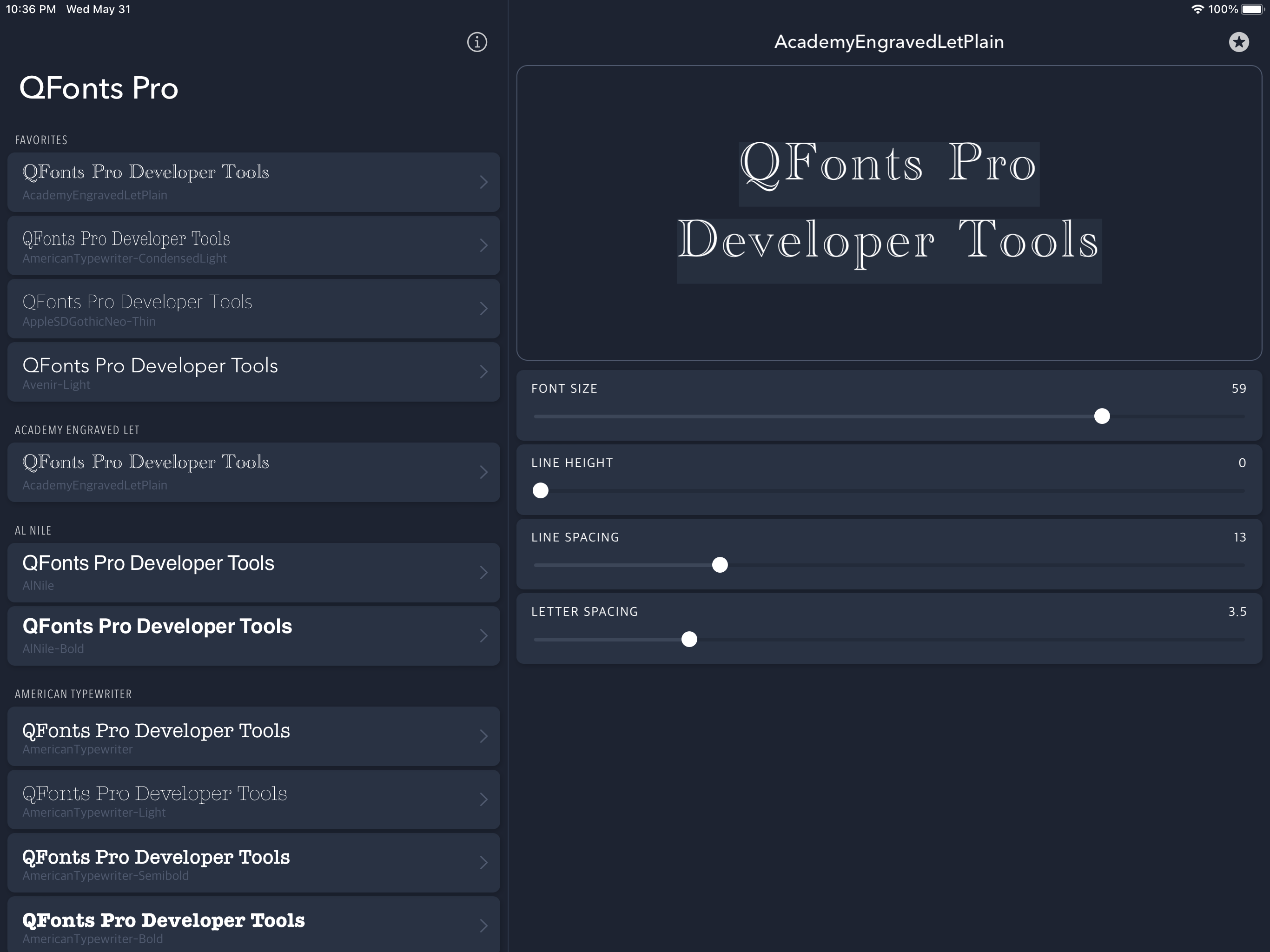
Task: Adjust the Font Size slider knob
Action: coord(1102,416)
